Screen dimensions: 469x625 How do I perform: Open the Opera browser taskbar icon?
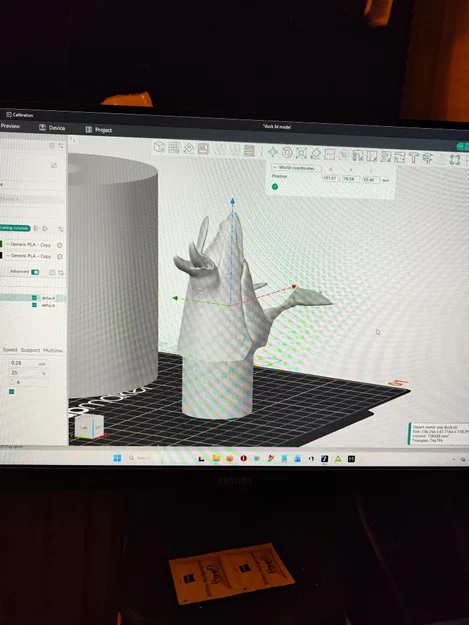[x=243, y=459]
